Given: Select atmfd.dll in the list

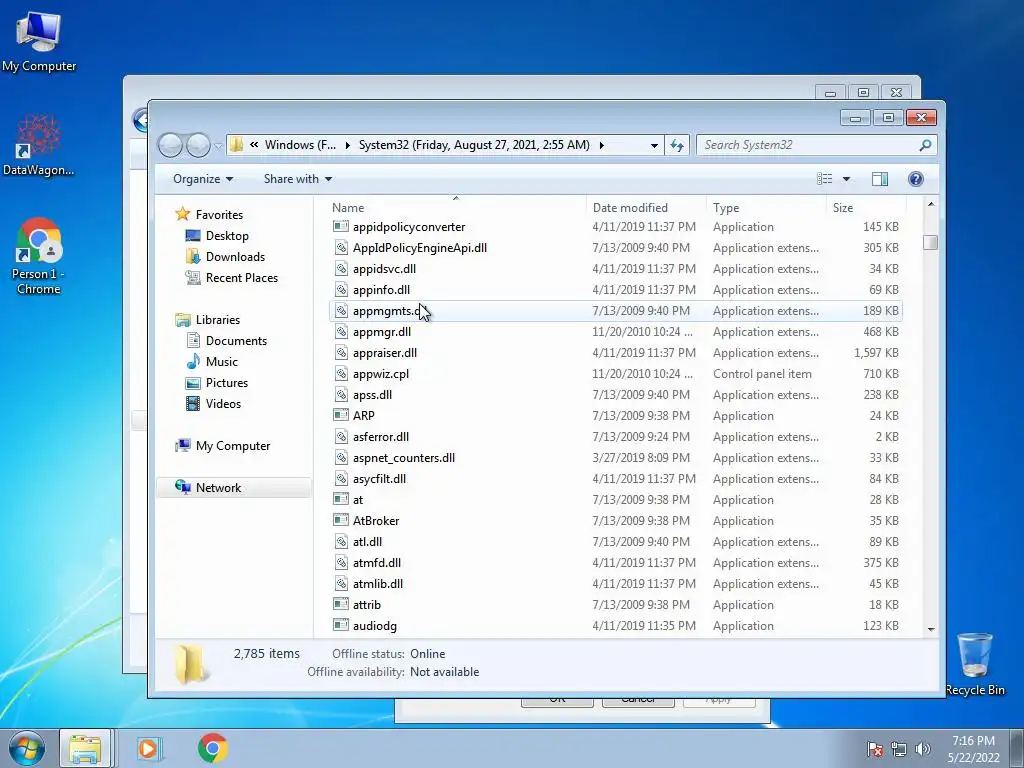Looking at the screenshot, I should point(615,562).
